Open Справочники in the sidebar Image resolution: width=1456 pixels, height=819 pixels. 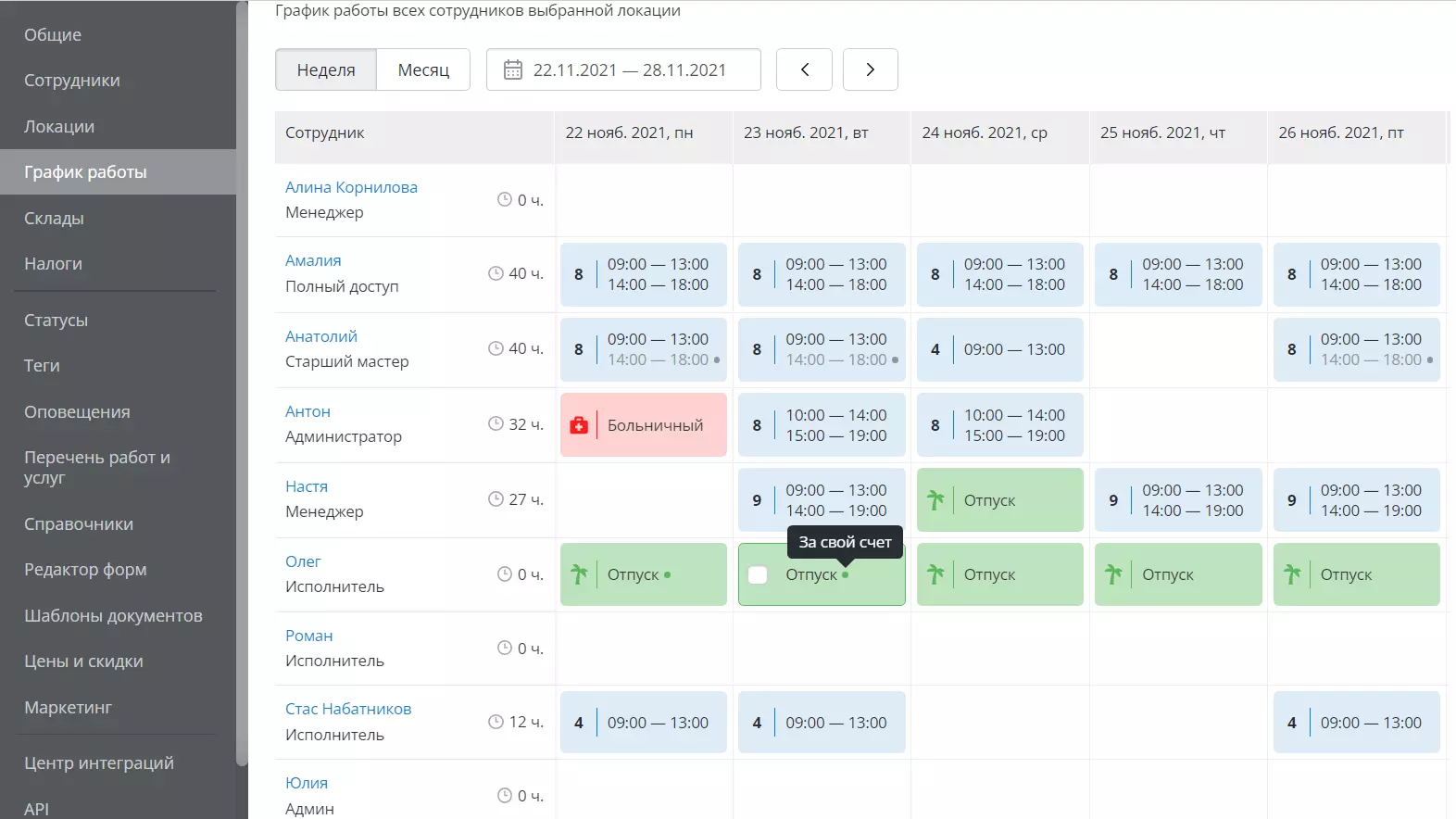(79, 523)
